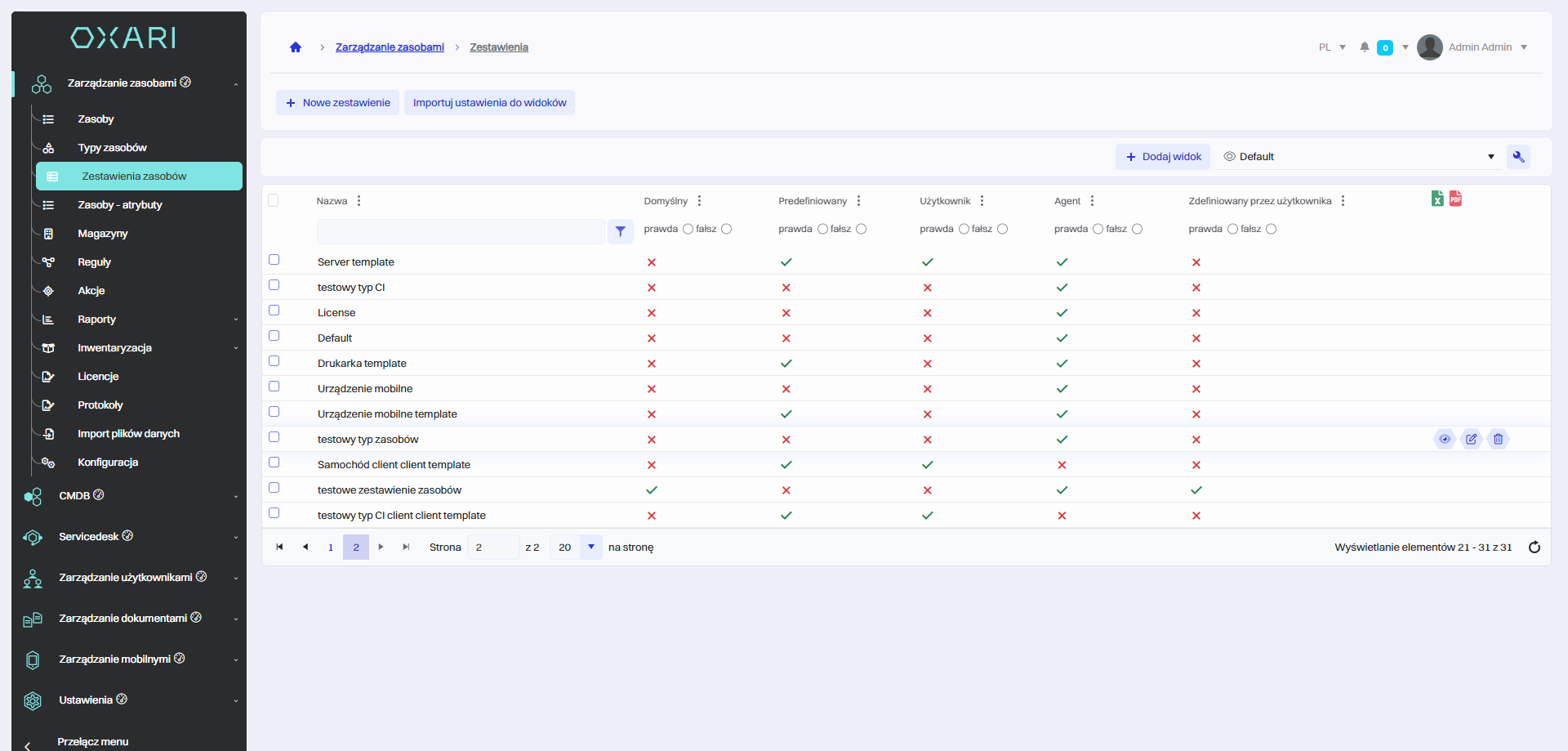Click the filter funnel icon for Nazwa
The width and height of the screenshot is (1568, 751).
621,231
